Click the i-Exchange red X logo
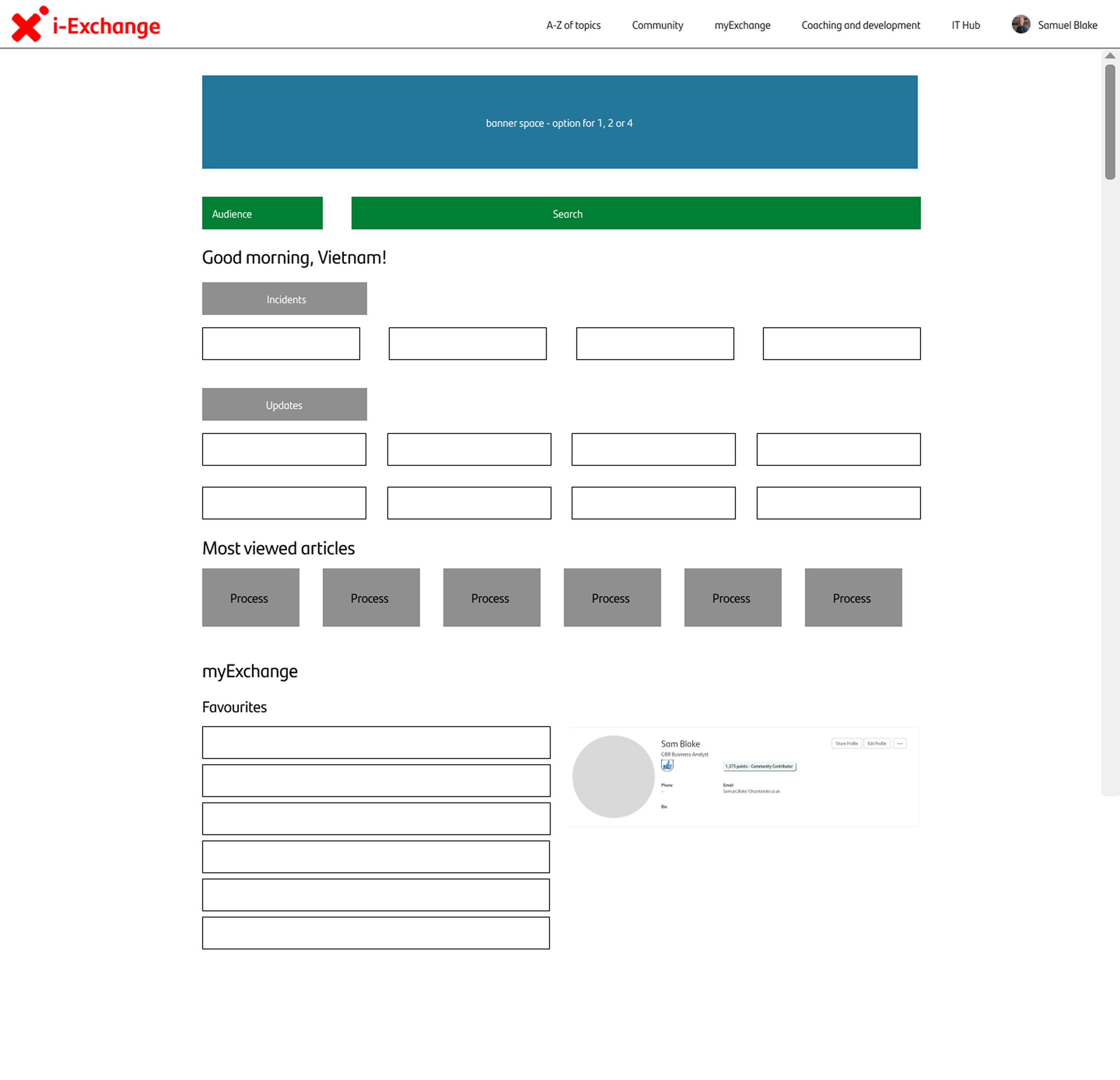Screen dimensions: 1120x1080 [30, 24]
